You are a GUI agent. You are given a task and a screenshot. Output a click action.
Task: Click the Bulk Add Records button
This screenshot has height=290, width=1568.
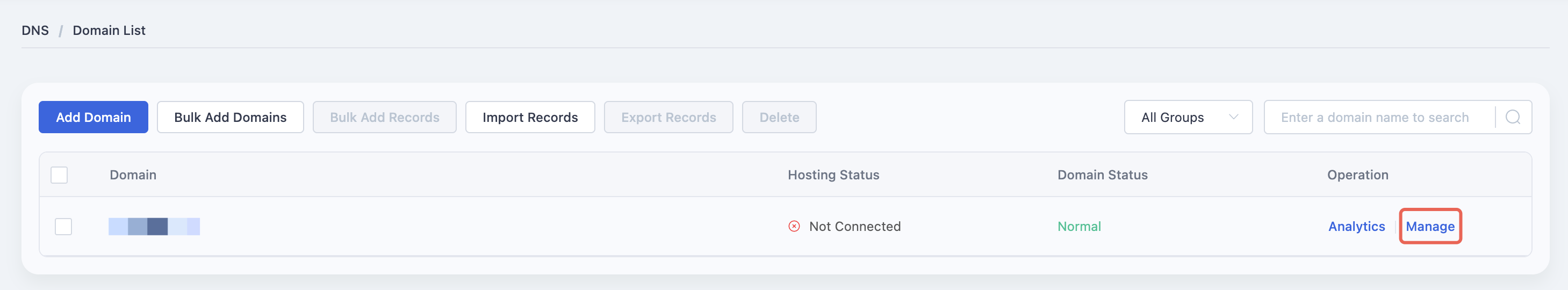click(385, 117)
